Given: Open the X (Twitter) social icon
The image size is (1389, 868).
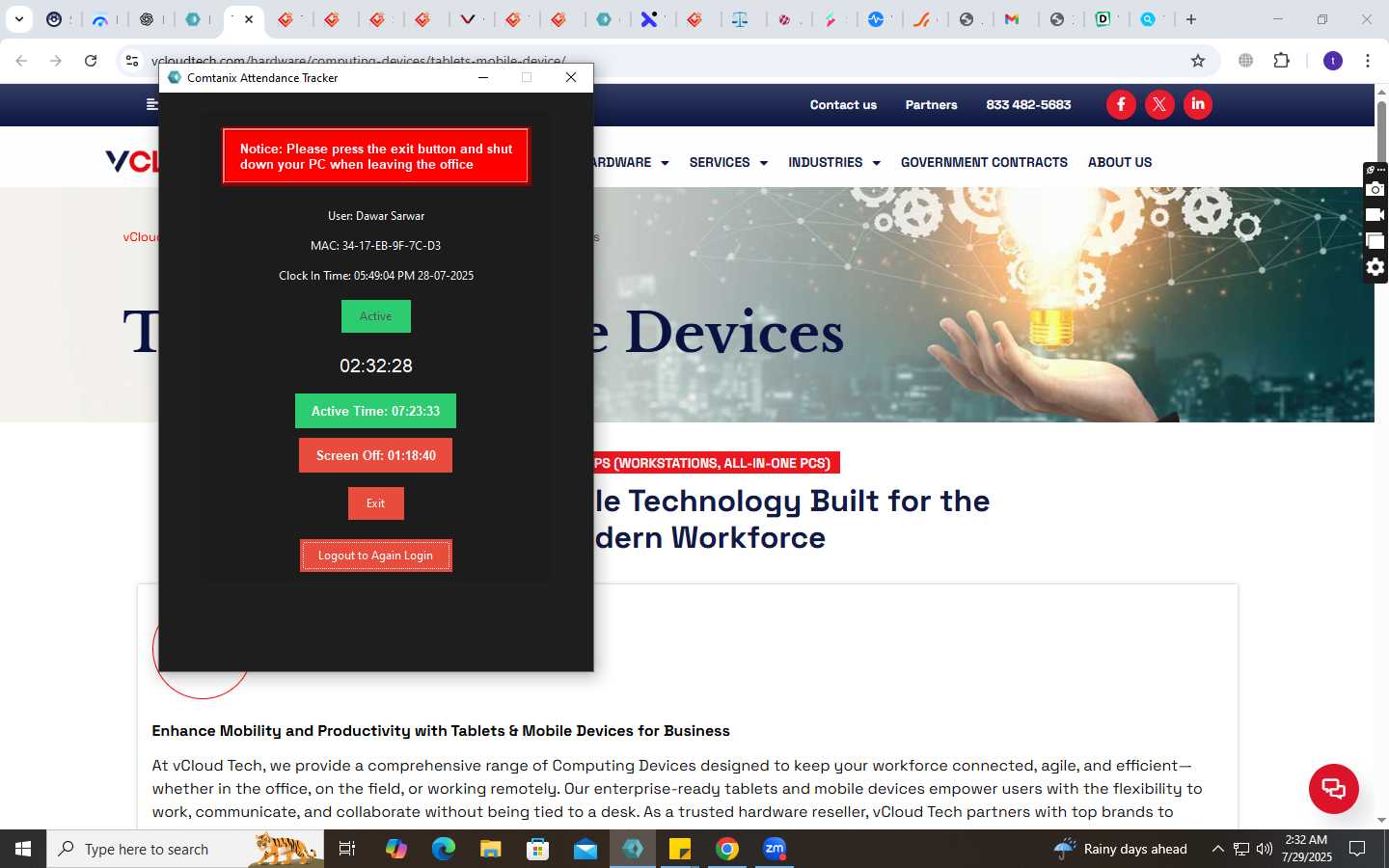Looking at the screenshot, I should tap(1159, 104).
